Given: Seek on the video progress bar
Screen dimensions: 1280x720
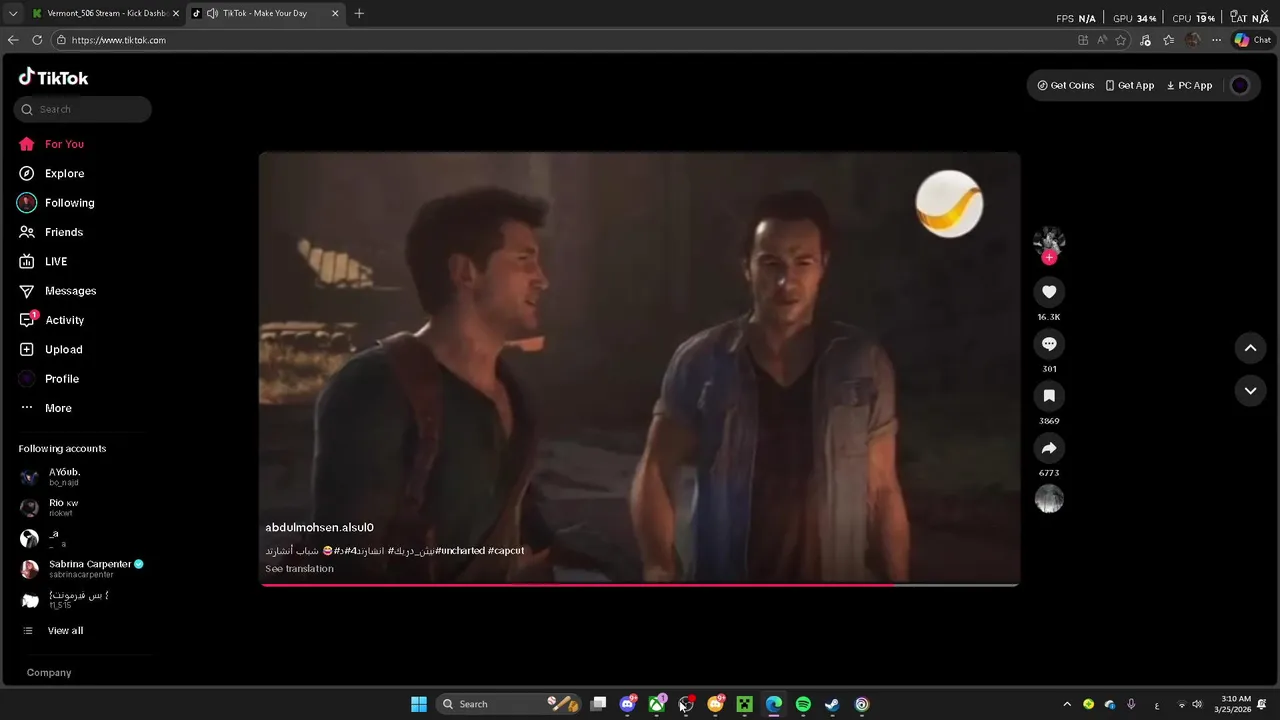Looking at the screenshot, I should 639,584.
